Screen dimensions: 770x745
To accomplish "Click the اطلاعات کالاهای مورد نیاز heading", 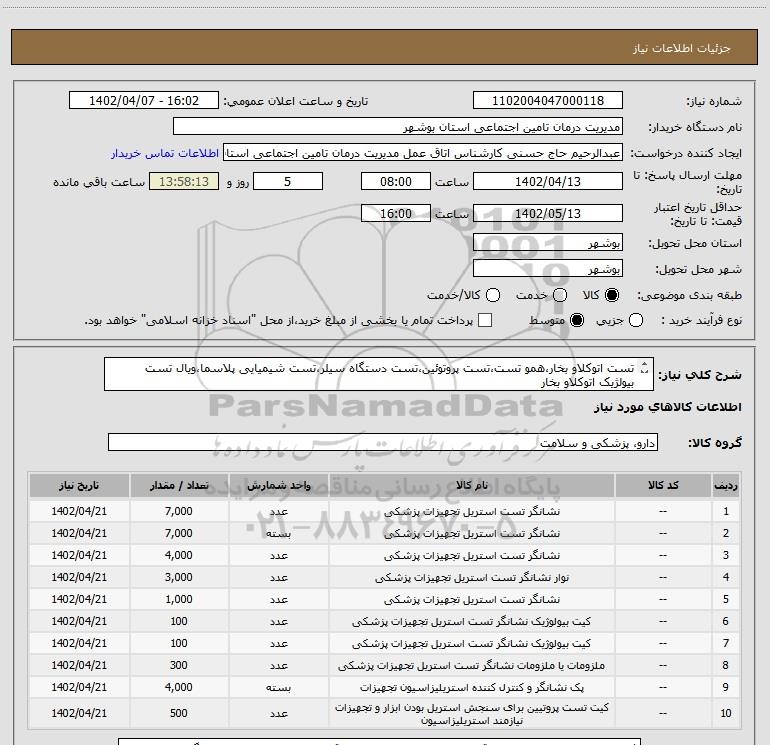I will pos(667,407).
